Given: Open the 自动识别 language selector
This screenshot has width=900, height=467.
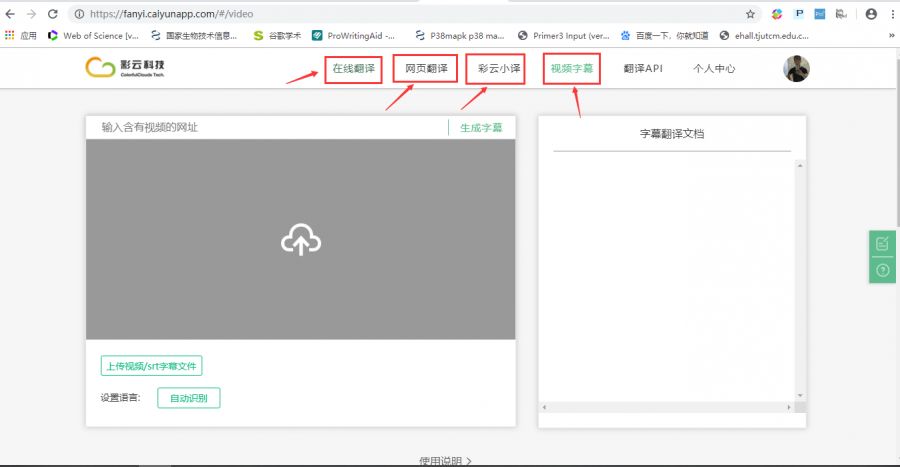Looking at the screenshot, I should coord(189,398).
